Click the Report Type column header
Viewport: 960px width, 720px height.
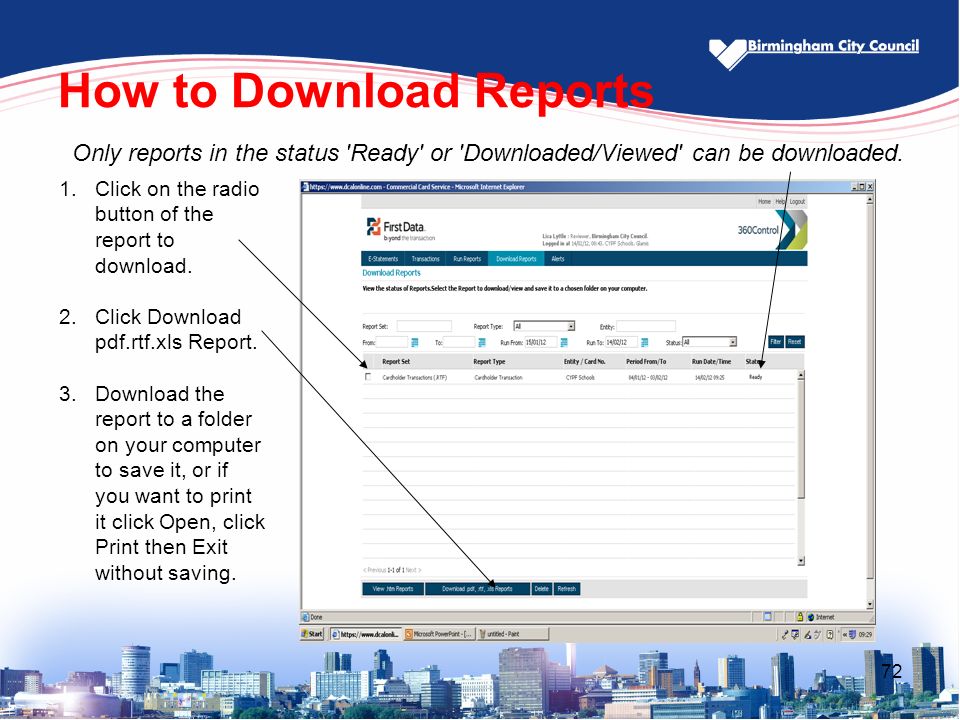tap(489, 362)
